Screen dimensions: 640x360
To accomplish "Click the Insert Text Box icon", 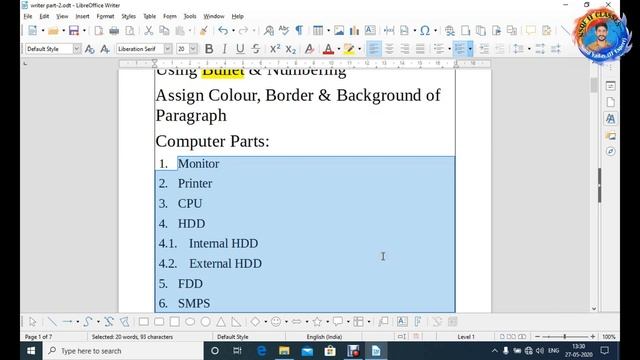I will (x=370, y=31).
